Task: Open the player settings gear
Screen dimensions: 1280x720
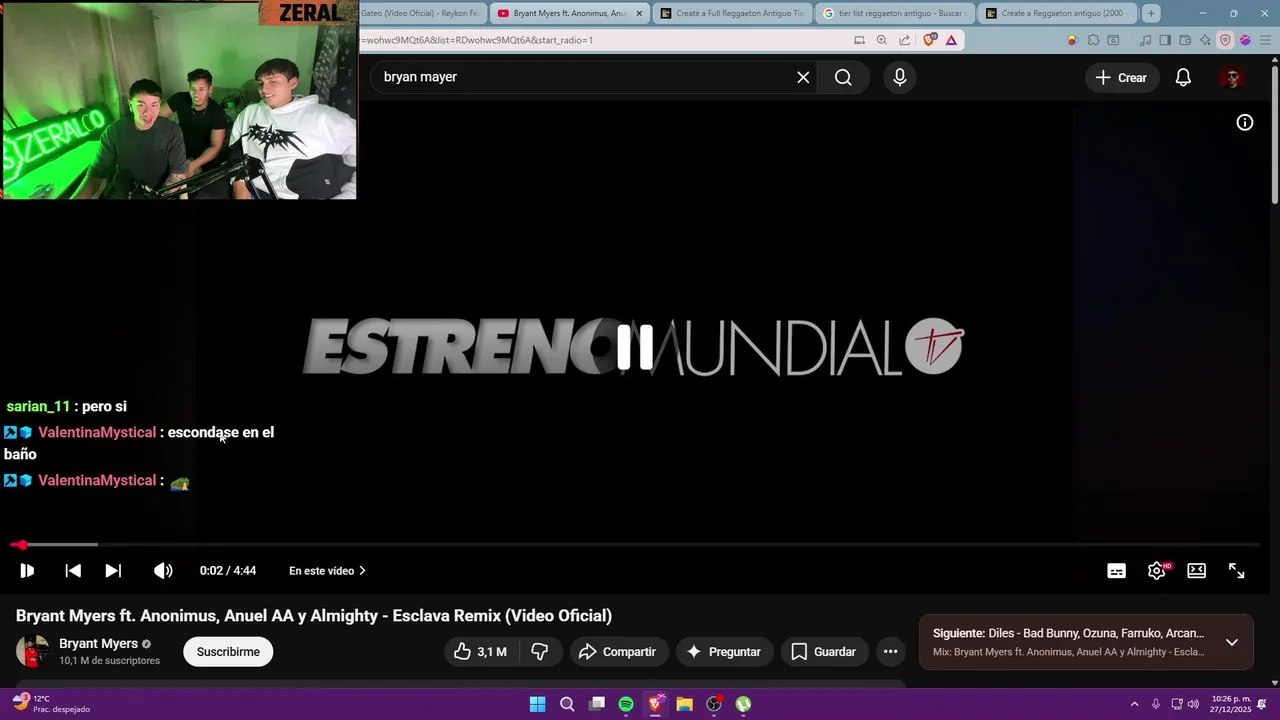Action: (1157, 571)
